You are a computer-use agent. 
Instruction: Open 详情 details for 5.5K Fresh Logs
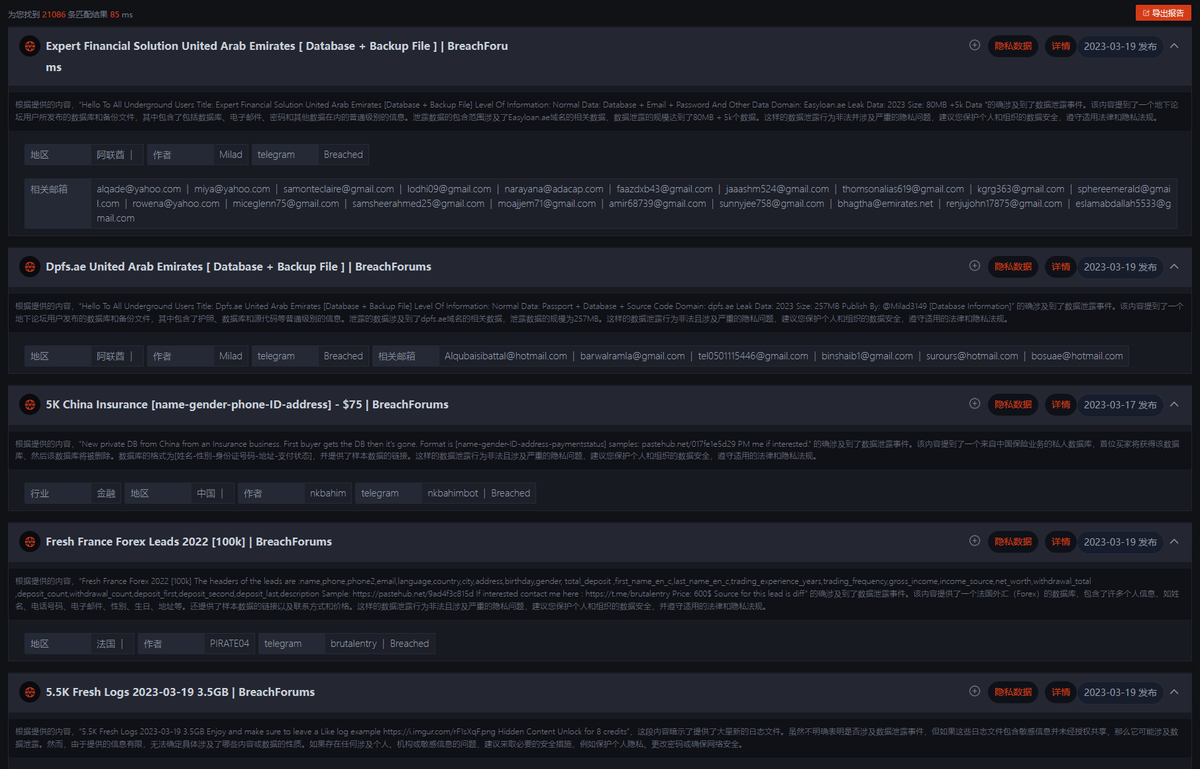(1060, 692)
